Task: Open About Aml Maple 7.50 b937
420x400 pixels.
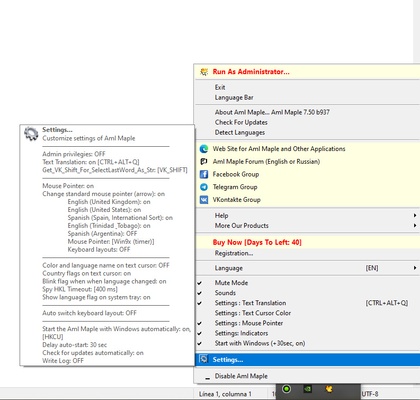Action: 272,112
